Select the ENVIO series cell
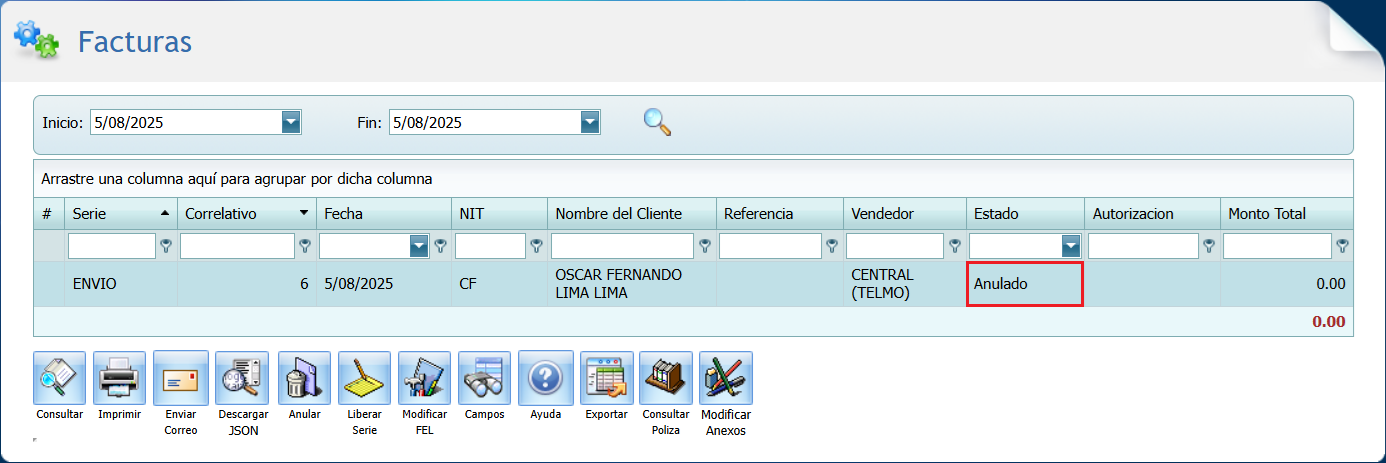Image resolution: width=1386 pixels, height=463 pixels. point(121,284)
